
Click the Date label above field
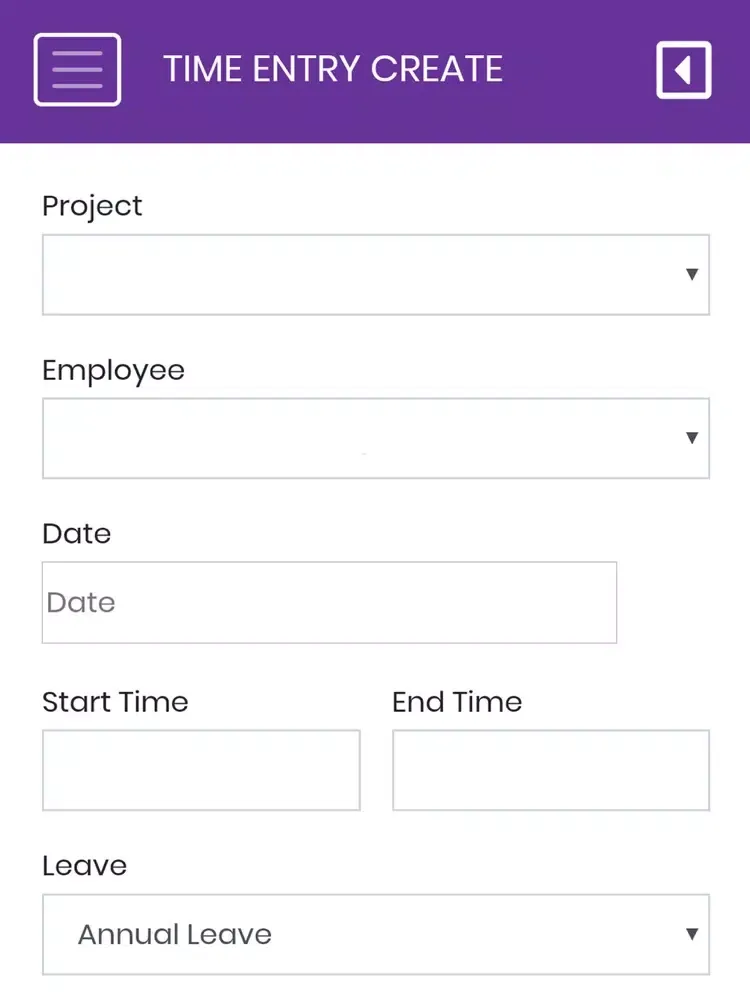tap(77, 534)
